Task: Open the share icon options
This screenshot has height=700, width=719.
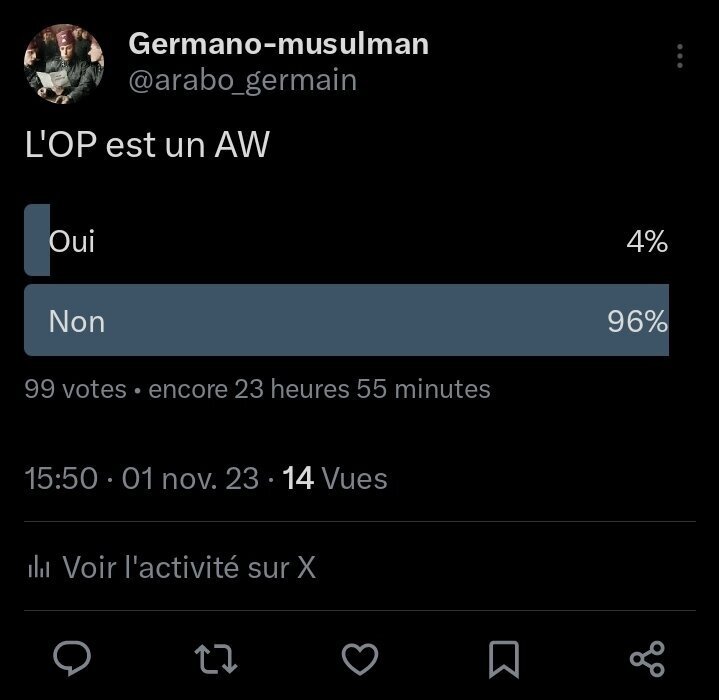Action: [x=647, y=657]
